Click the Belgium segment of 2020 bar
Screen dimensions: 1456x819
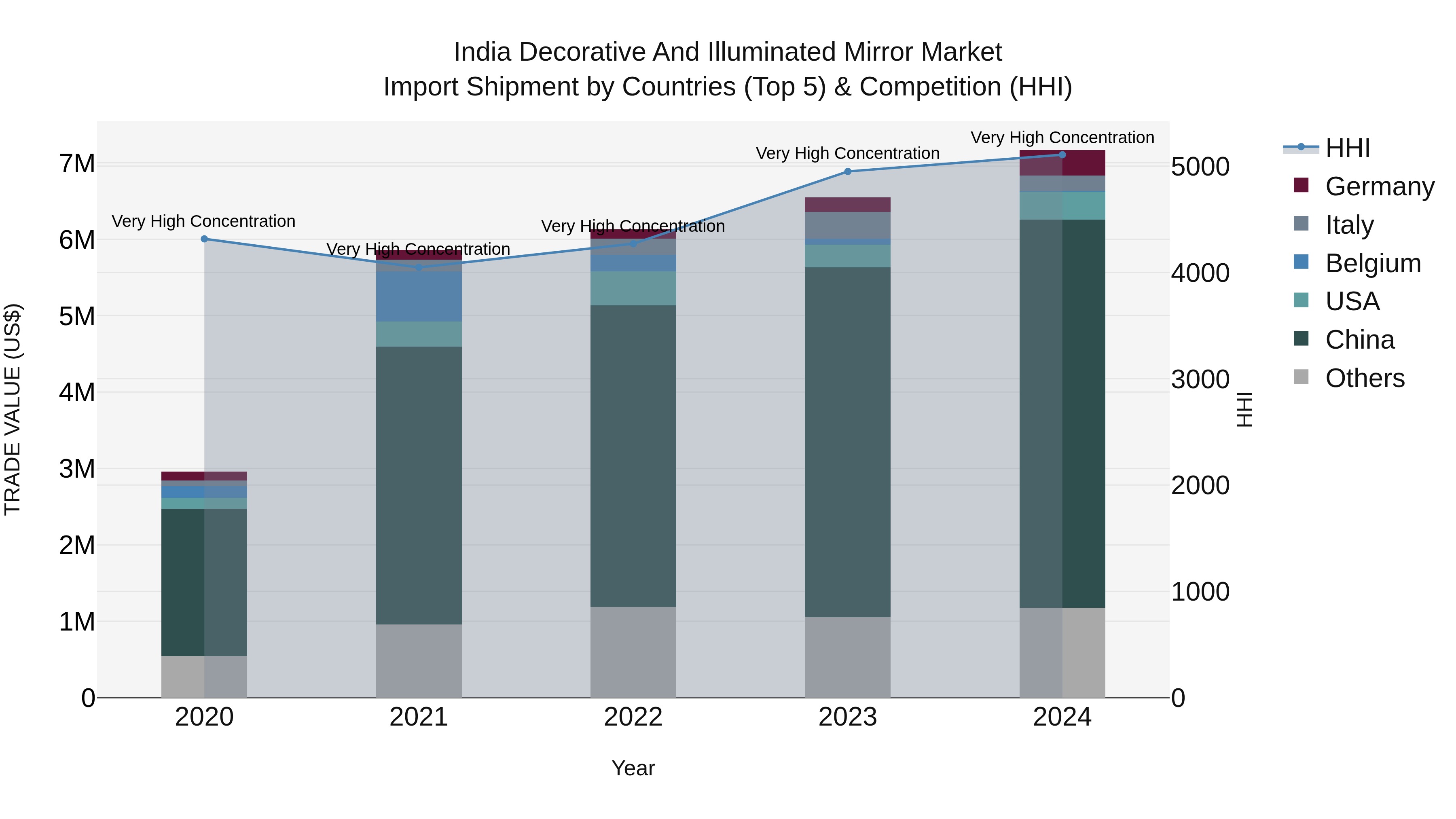point(205,492)
